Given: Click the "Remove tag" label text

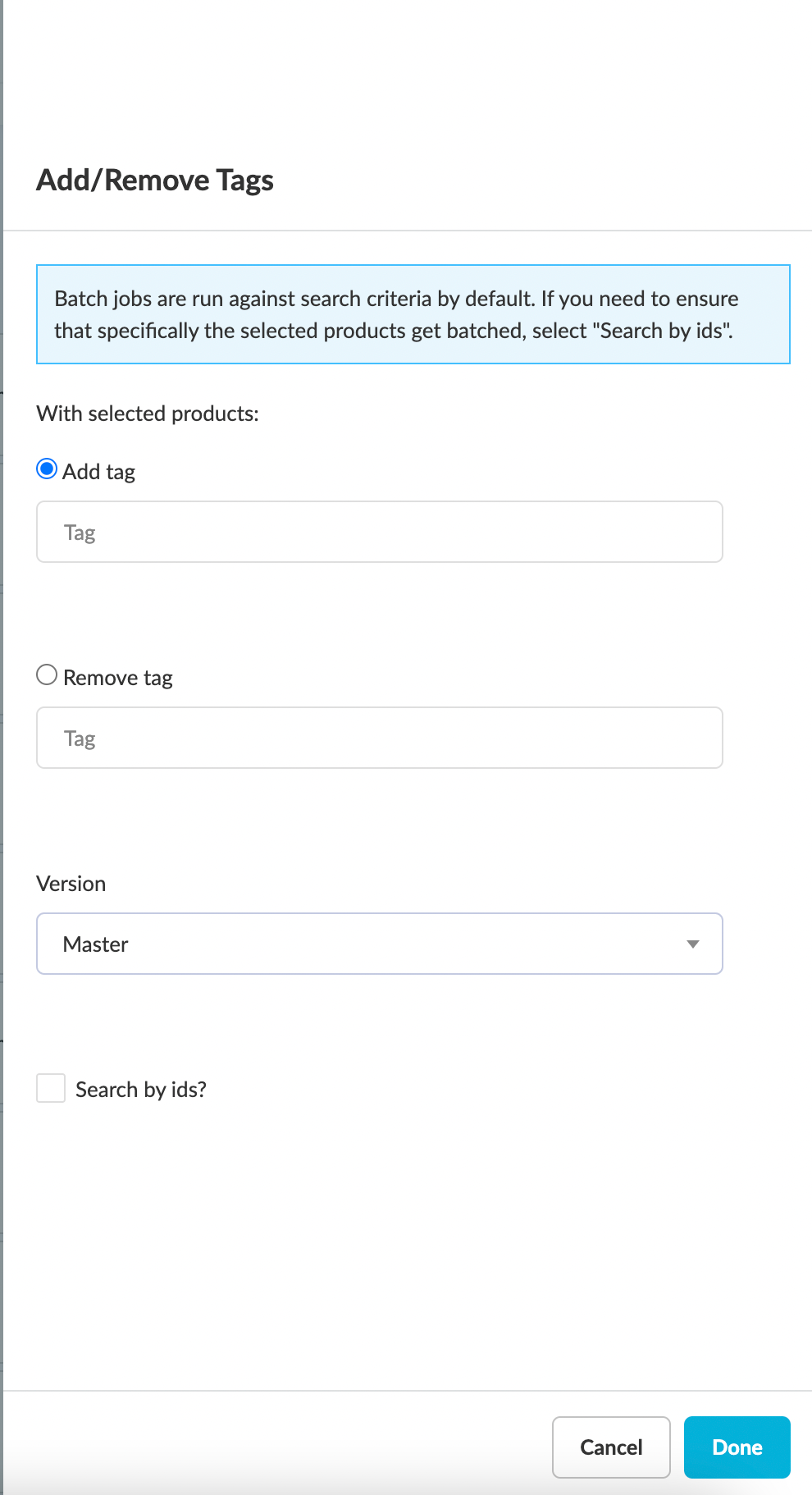Looking at the screenshot, I should coord(118,678).
